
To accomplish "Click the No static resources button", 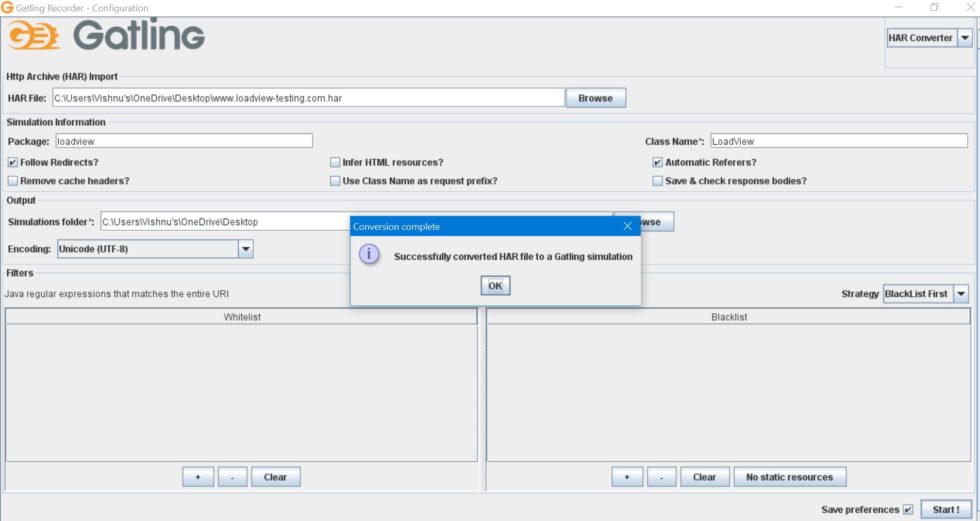I will (789, 477).
